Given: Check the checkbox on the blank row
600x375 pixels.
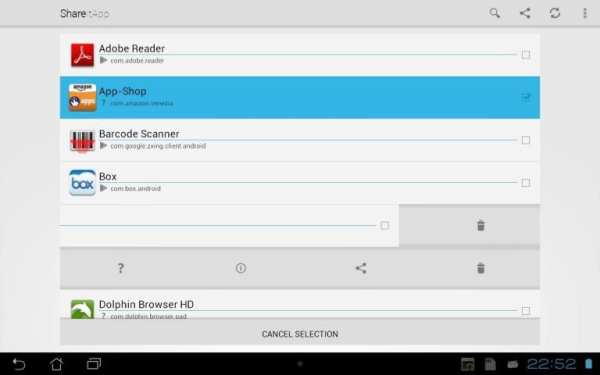Looking at the screenshot, I should (x=385, y=225).
